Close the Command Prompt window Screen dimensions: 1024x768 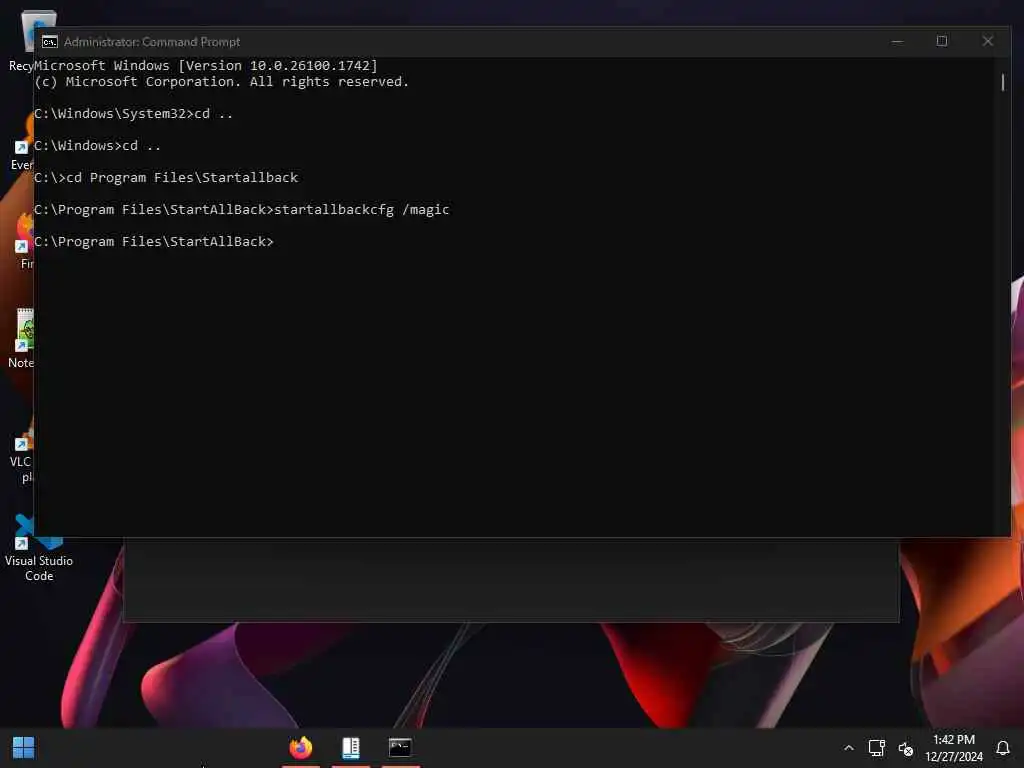[x=987, y=41]
